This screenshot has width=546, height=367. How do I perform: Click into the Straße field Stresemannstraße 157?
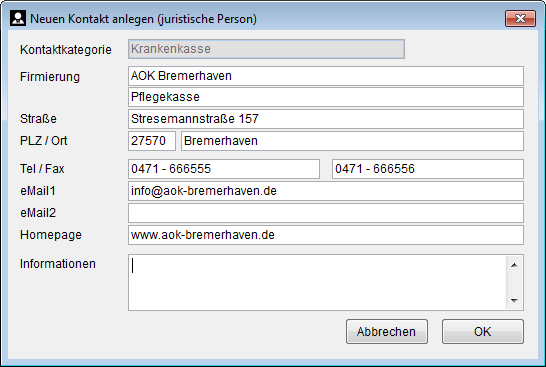click(x=326, y=119)
